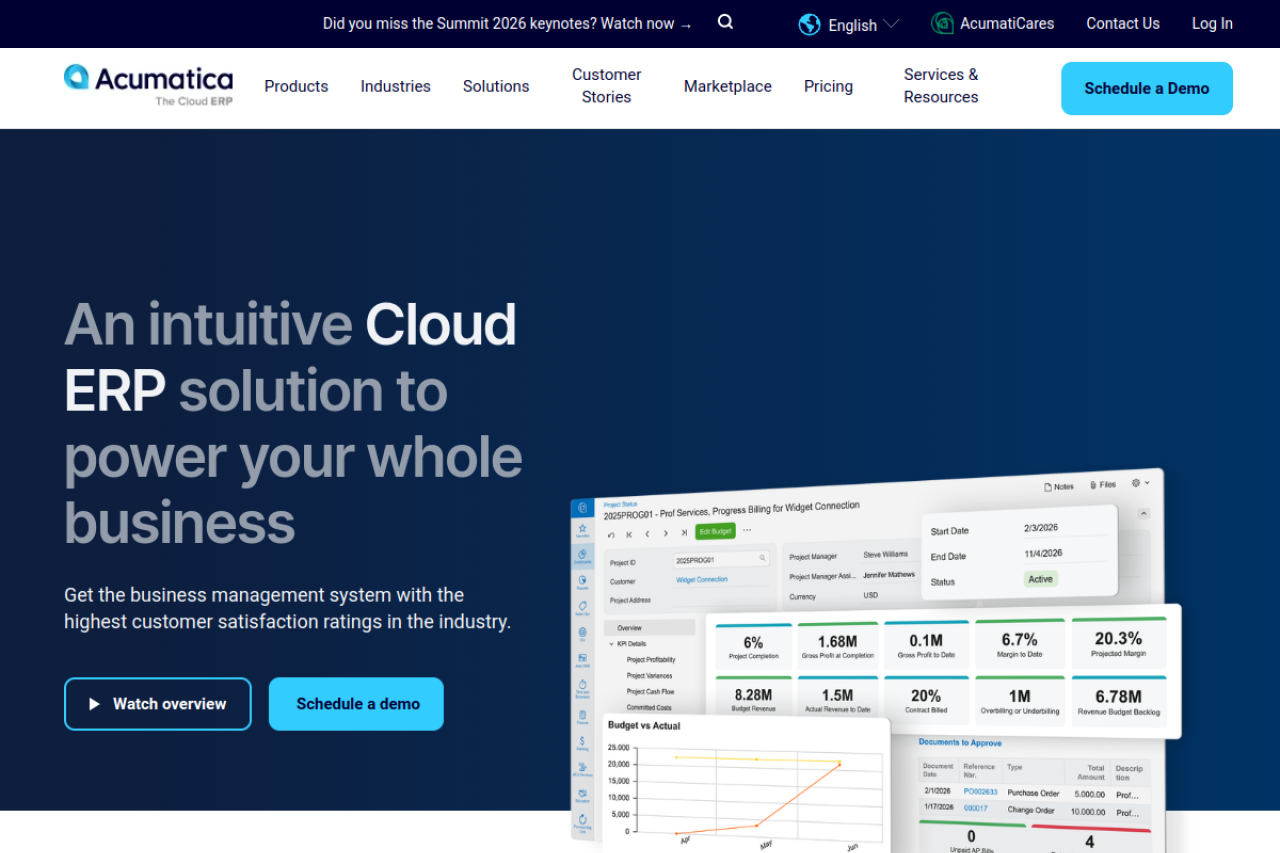Select Project Profitability in preview tree
Viewport: 1280px width, 853px height.
tap(651, 660)
